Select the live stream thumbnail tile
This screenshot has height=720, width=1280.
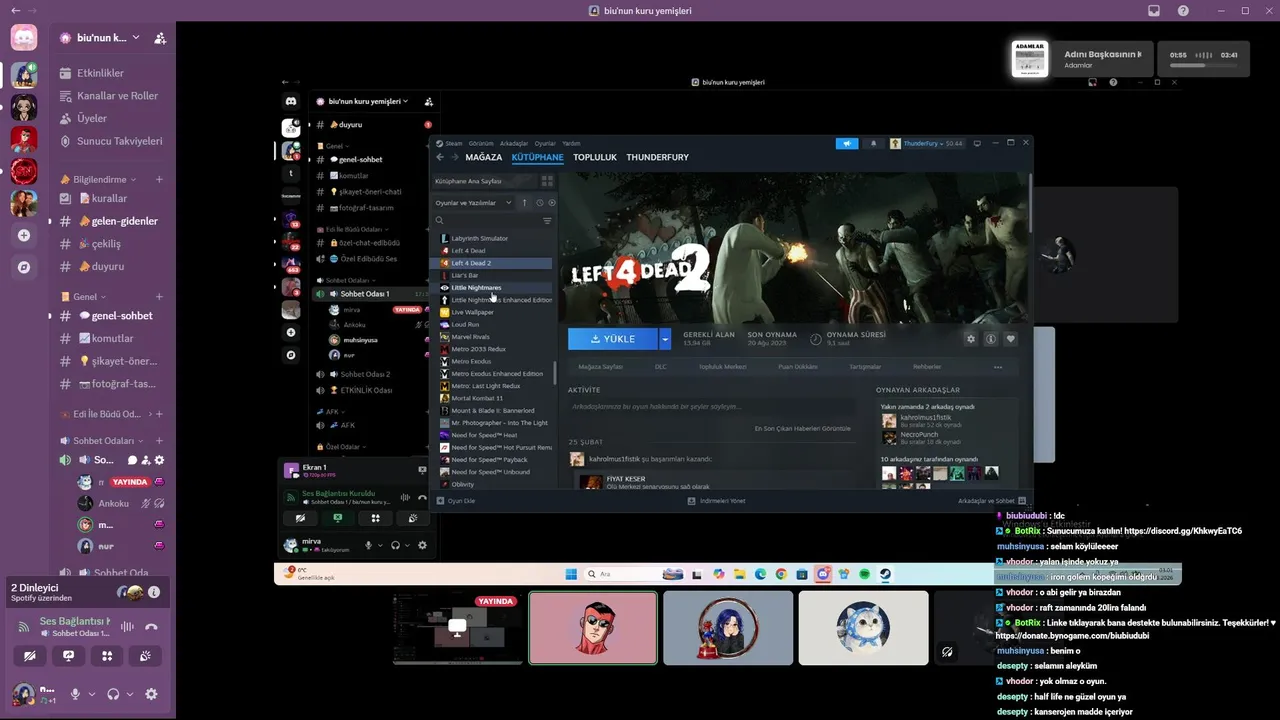coord(459,628)
